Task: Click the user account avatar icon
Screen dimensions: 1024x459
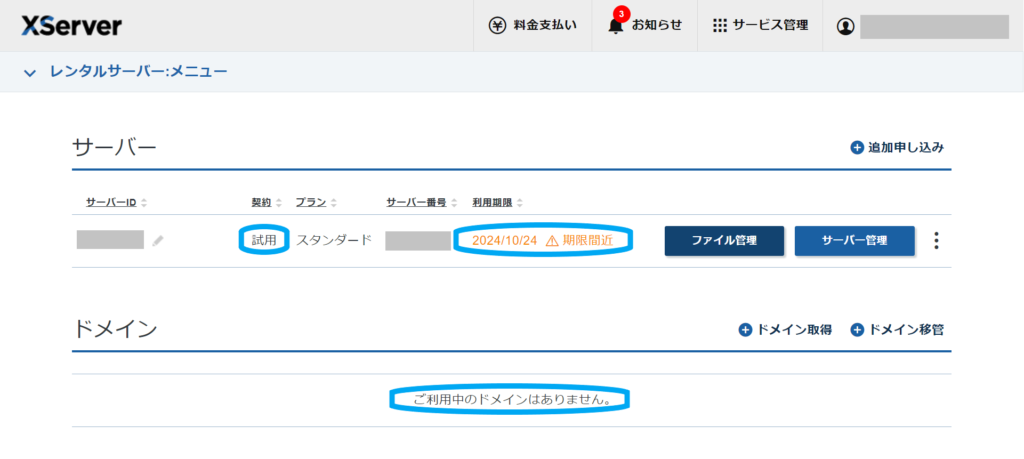Action: 845,27
